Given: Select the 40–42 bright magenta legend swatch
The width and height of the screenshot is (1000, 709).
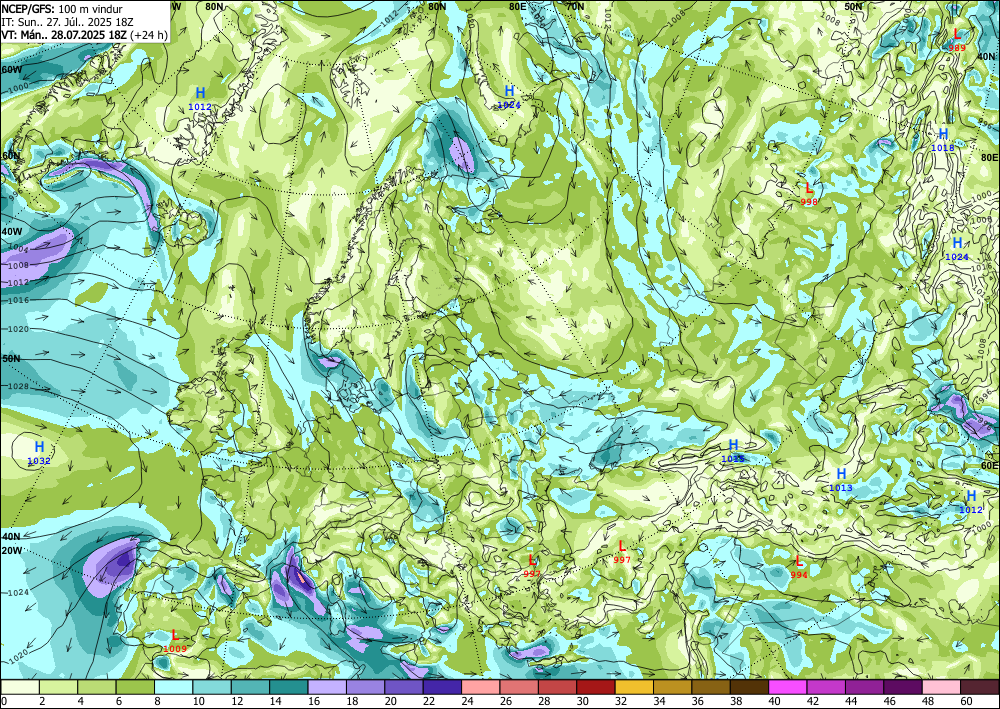Looking at the screenshot, I should [788, 687].
